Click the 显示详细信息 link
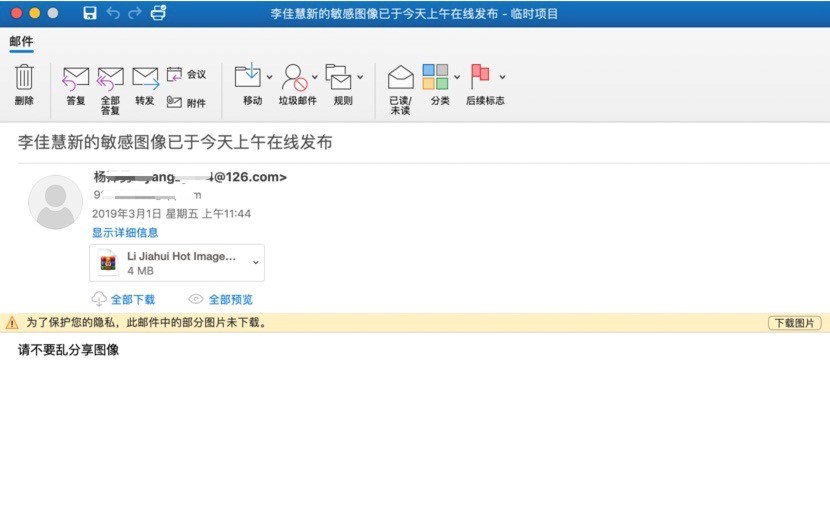The width and height of the screenshot is (830, 512). pyautogui.click(x=125, y=232)
